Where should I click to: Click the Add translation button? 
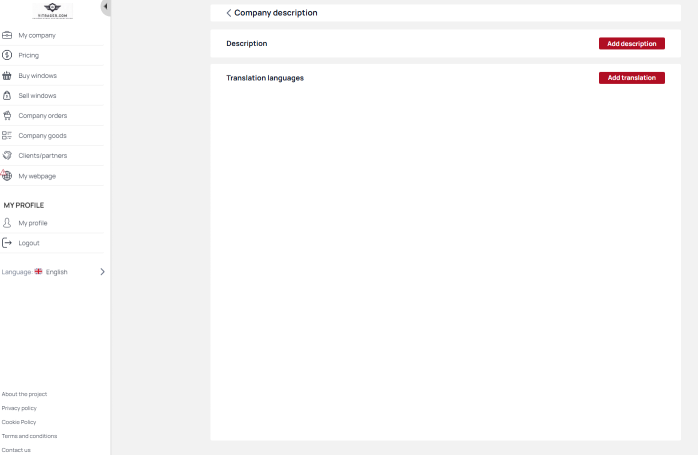pos(632,78)
